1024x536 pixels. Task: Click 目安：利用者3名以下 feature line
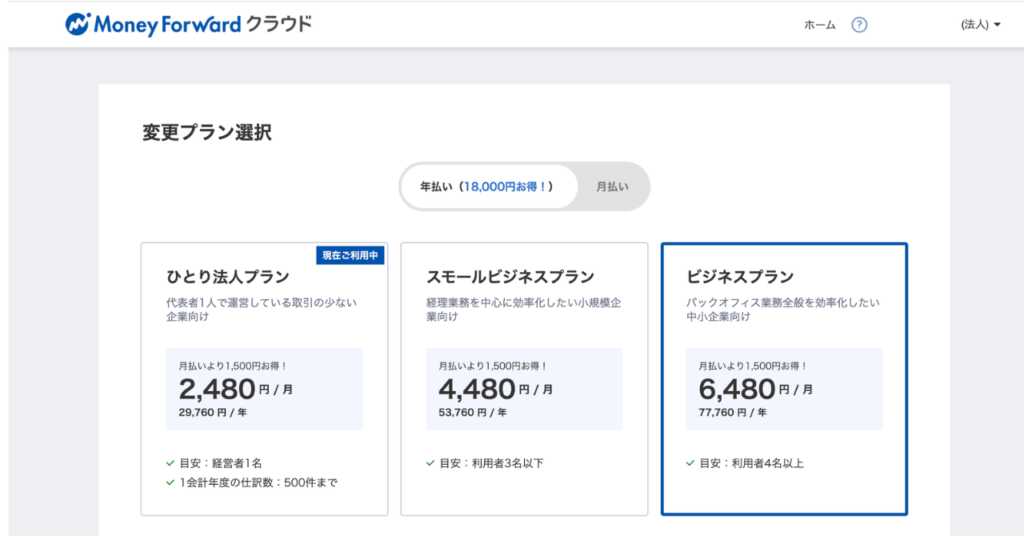click(x=485, y=463)
